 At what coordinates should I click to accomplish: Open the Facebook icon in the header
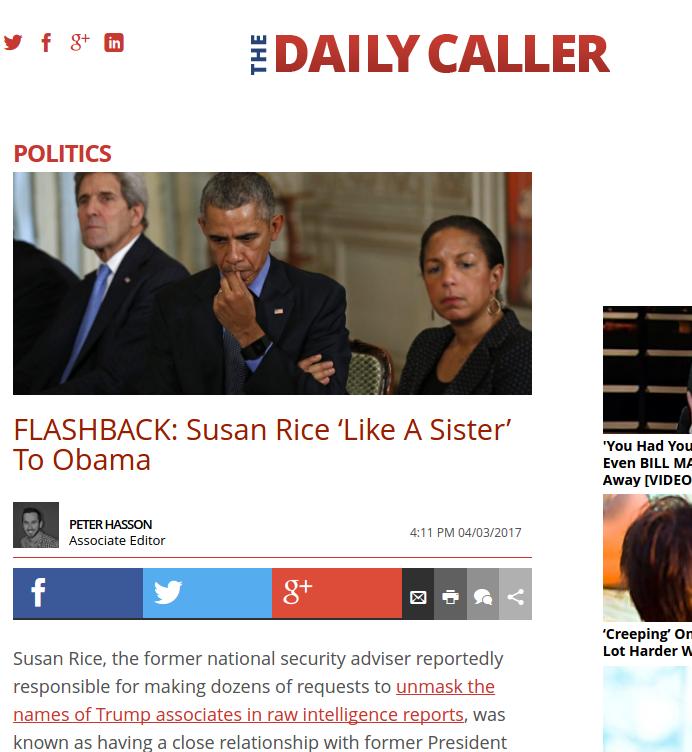(x=46, y=43)
